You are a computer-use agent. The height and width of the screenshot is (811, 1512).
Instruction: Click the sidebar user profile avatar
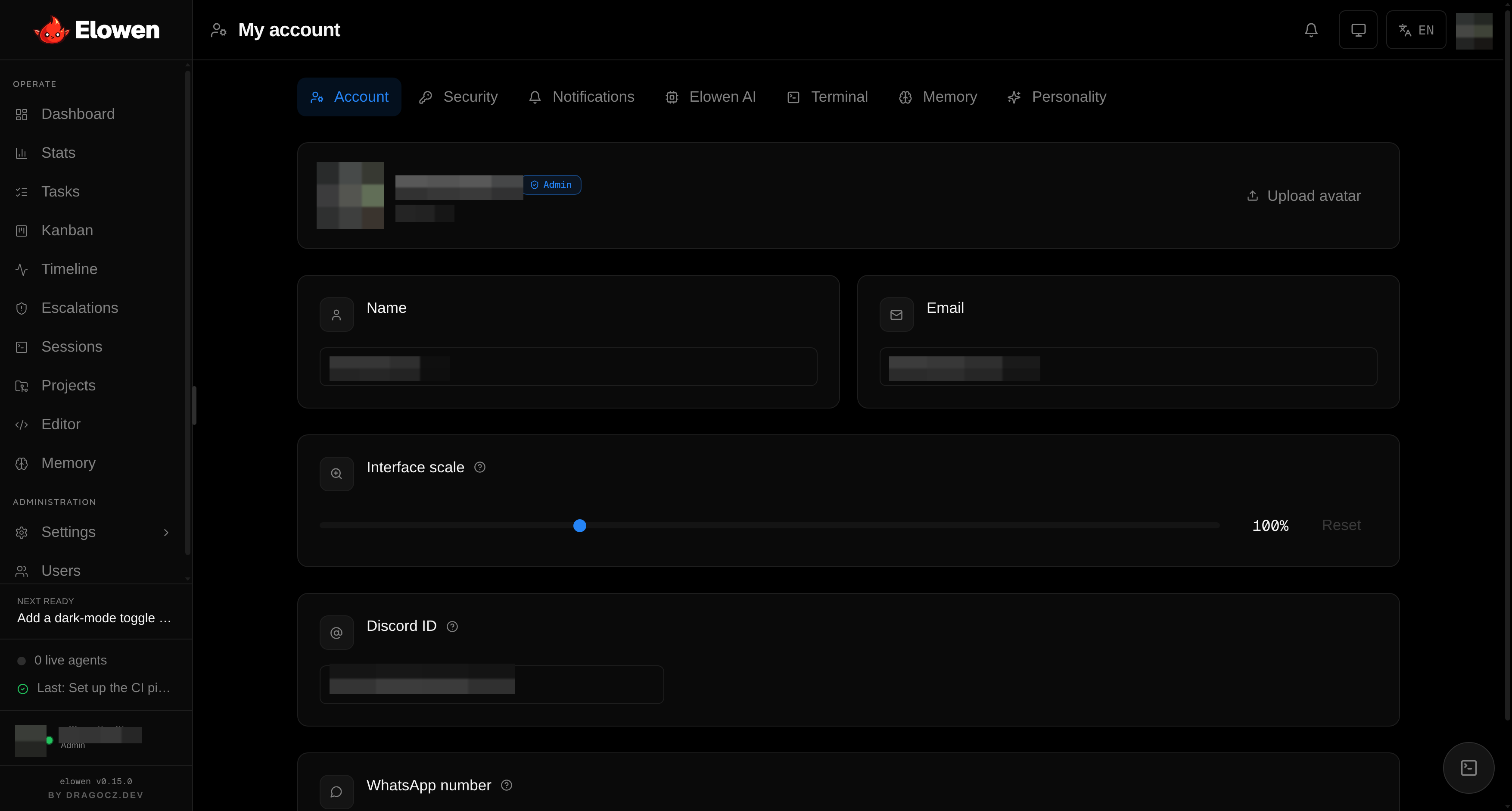[x=31, y=740]
